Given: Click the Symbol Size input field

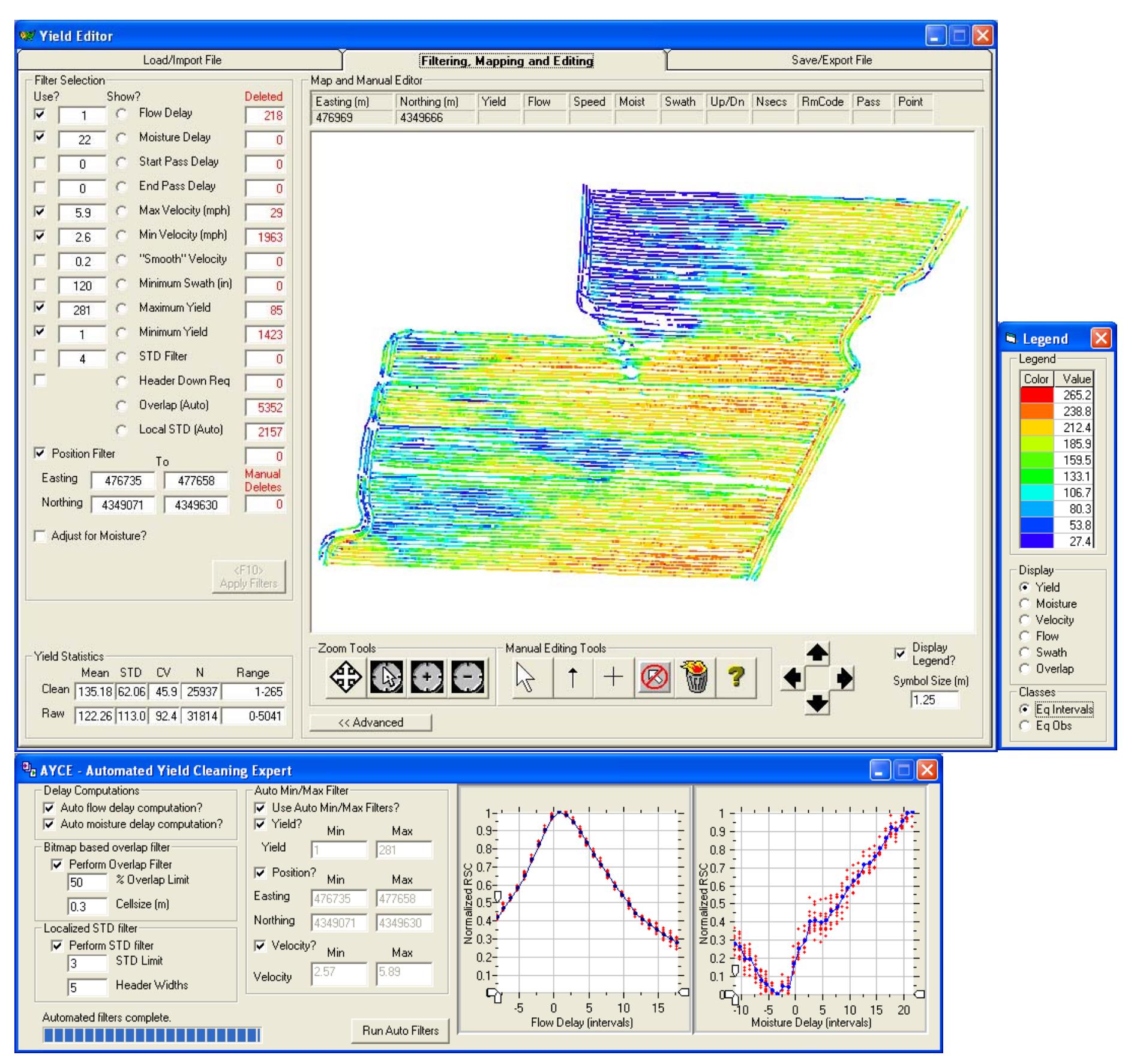Looking at the screenshot, I should (934, 700).
